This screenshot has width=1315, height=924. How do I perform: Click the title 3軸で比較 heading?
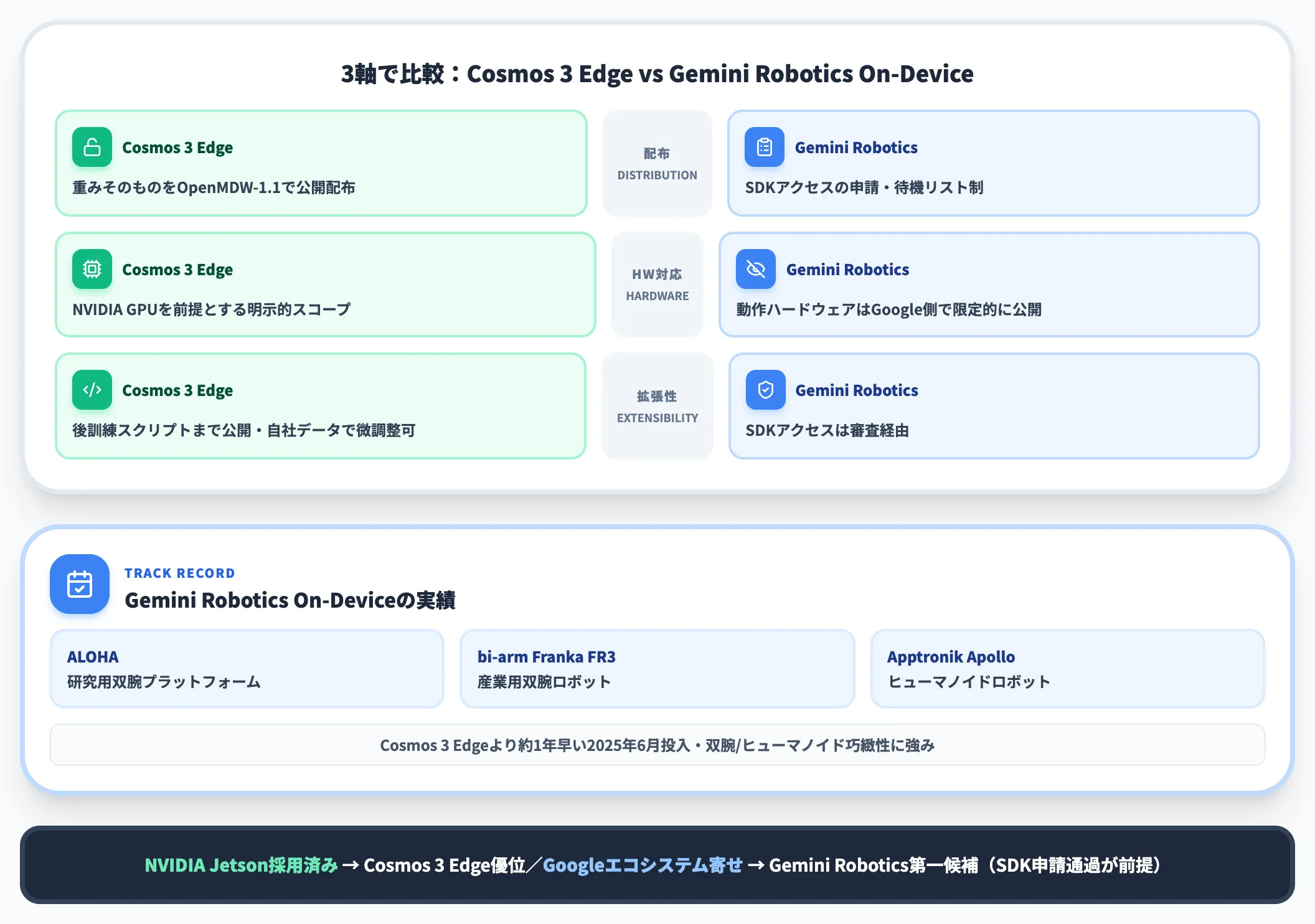pyautogui.click(x=657, y=73)
